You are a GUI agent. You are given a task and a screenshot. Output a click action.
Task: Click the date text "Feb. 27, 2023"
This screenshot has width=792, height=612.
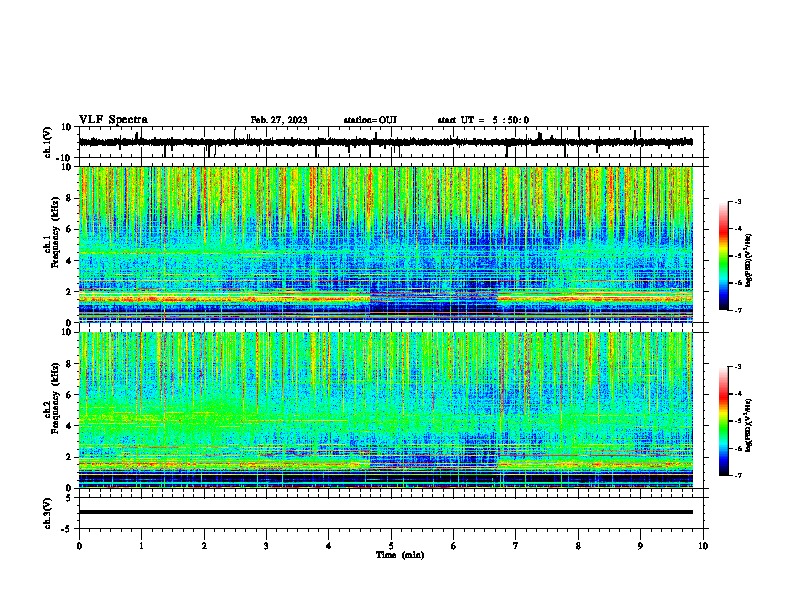pyautogui.click(x=279, y=120)
